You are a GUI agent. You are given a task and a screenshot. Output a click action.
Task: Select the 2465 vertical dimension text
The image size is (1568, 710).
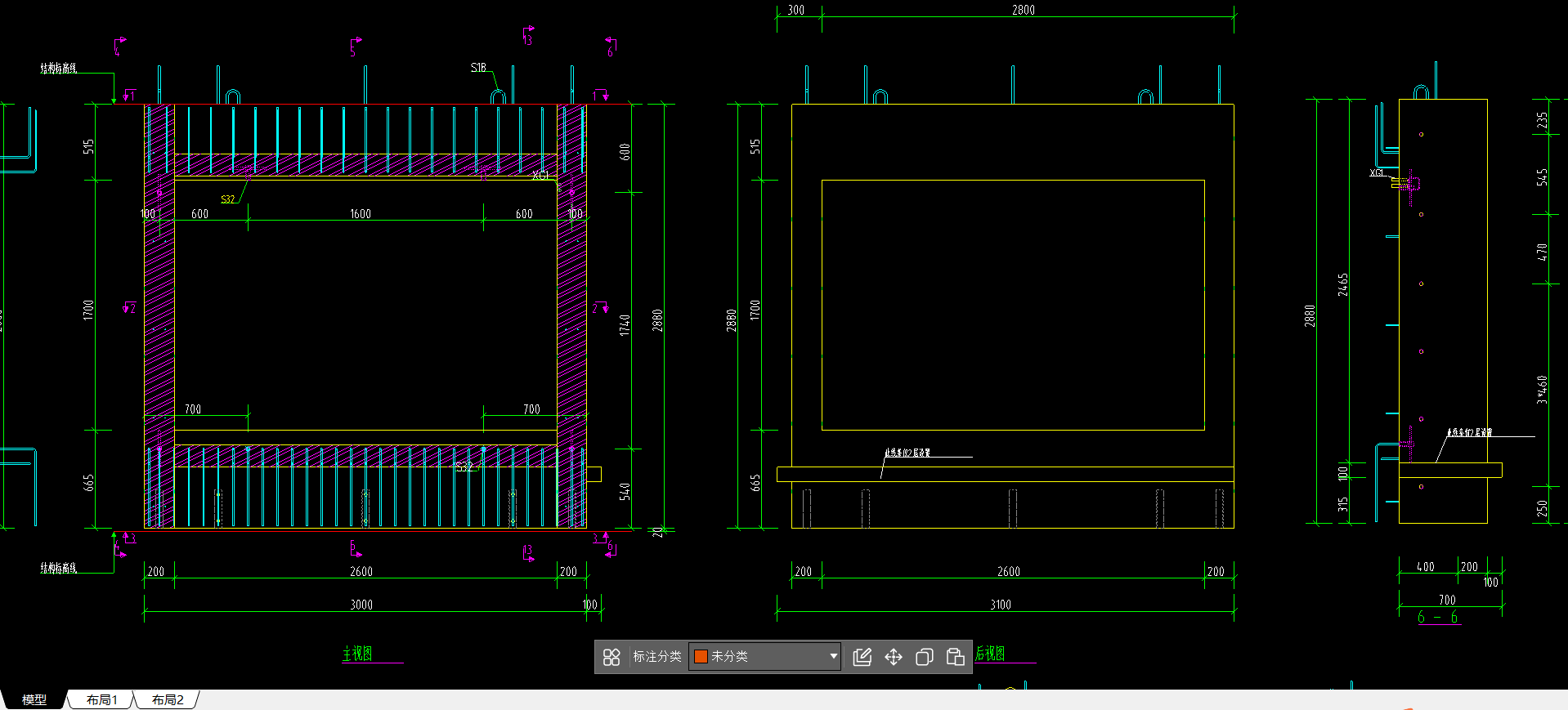(1343, 284)
